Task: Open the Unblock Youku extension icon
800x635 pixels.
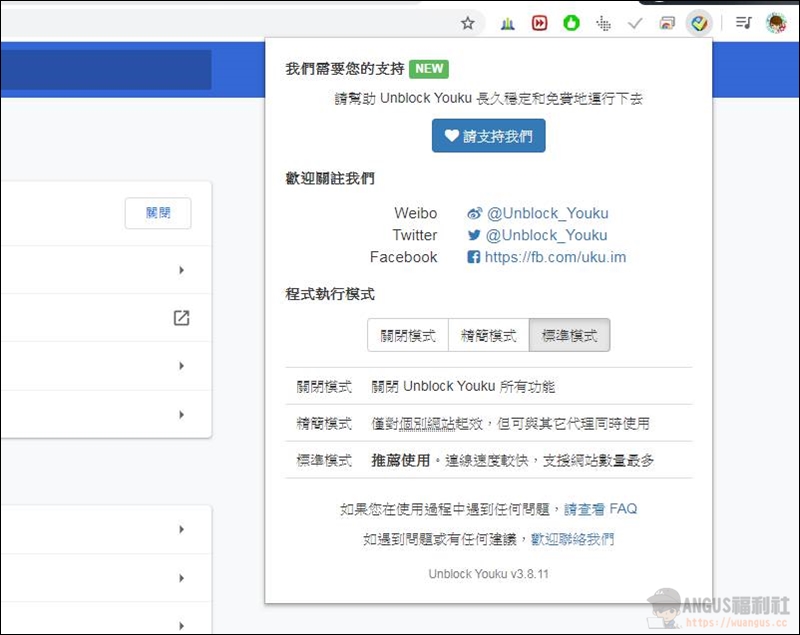Action: [699, 23]
